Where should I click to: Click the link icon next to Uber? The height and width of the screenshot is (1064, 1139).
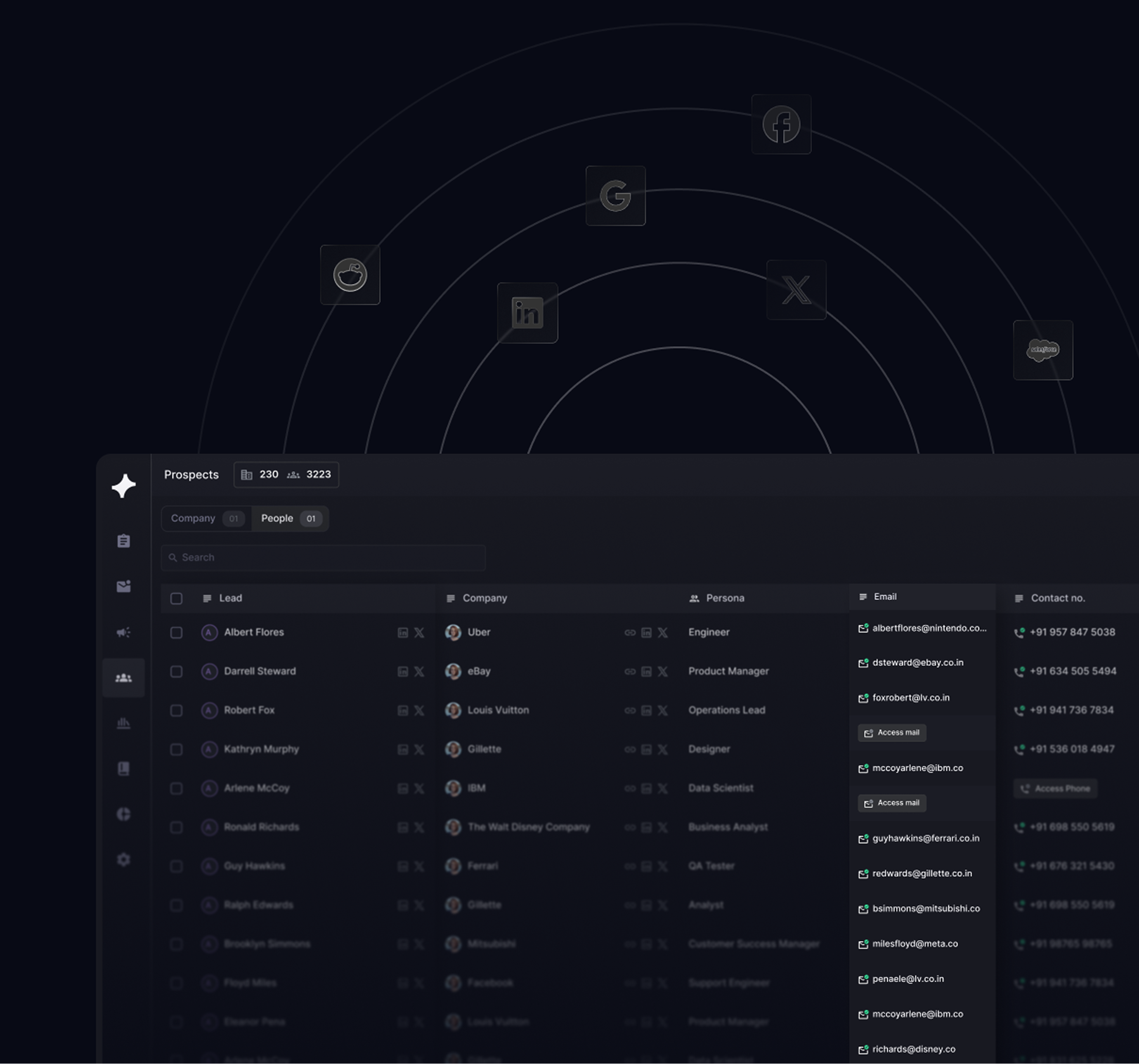[630, 633]
